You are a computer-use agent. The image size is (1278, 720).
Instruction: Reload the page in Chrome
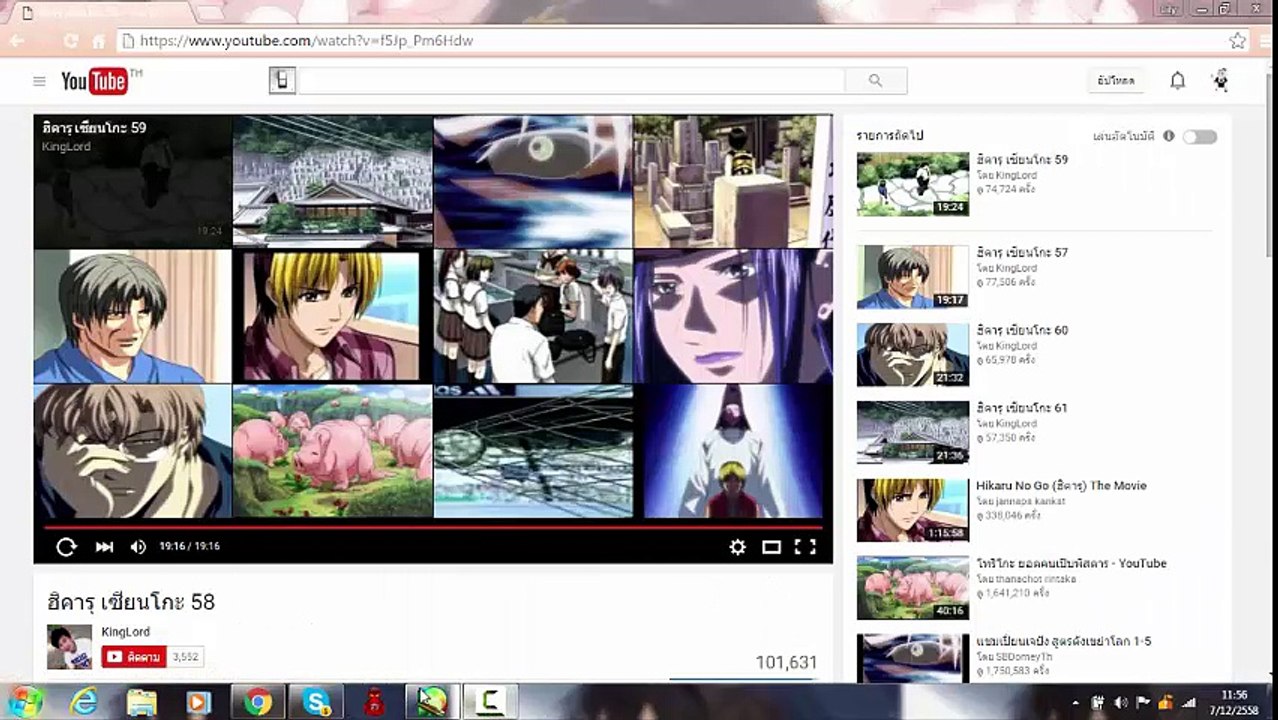tap(70, 41)
